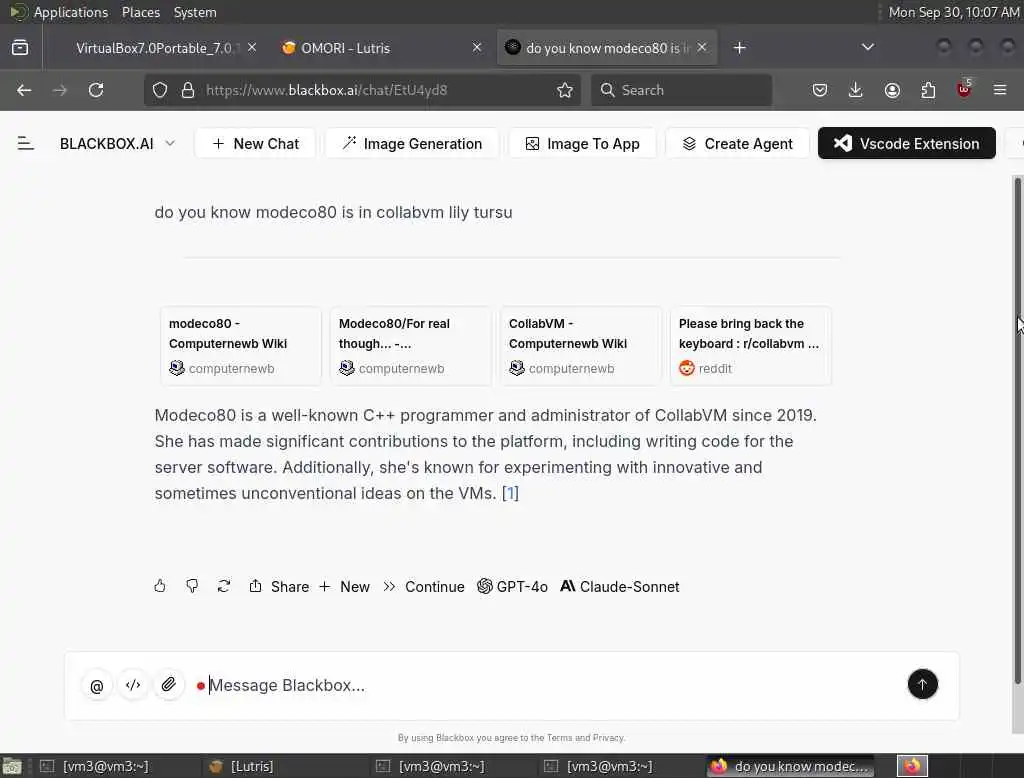Click the clock showing Mon Sep 30
Image resolution: width=1024 pixels, height=778 pixels.
[x=953, y=12]
